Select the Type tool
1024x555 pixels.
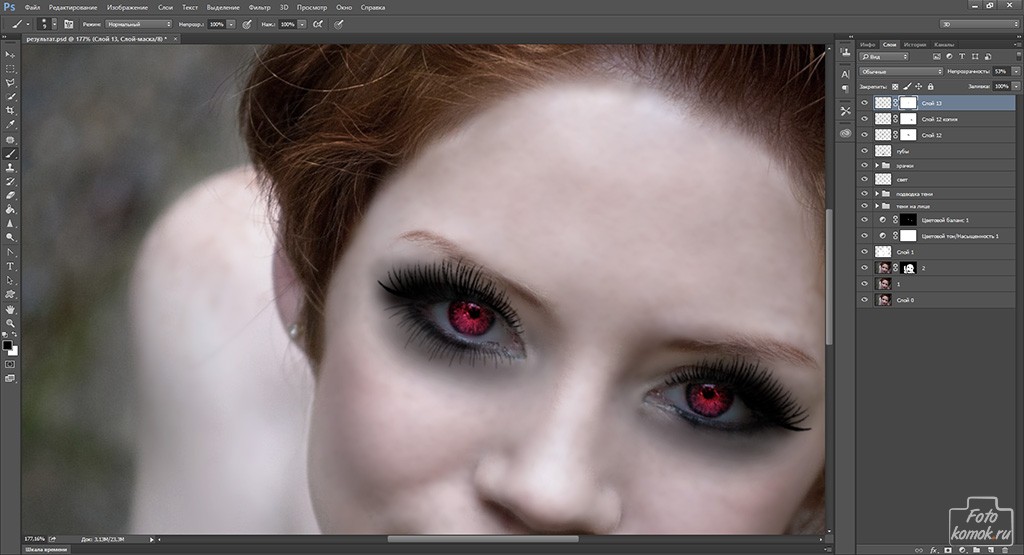[10, 266]
